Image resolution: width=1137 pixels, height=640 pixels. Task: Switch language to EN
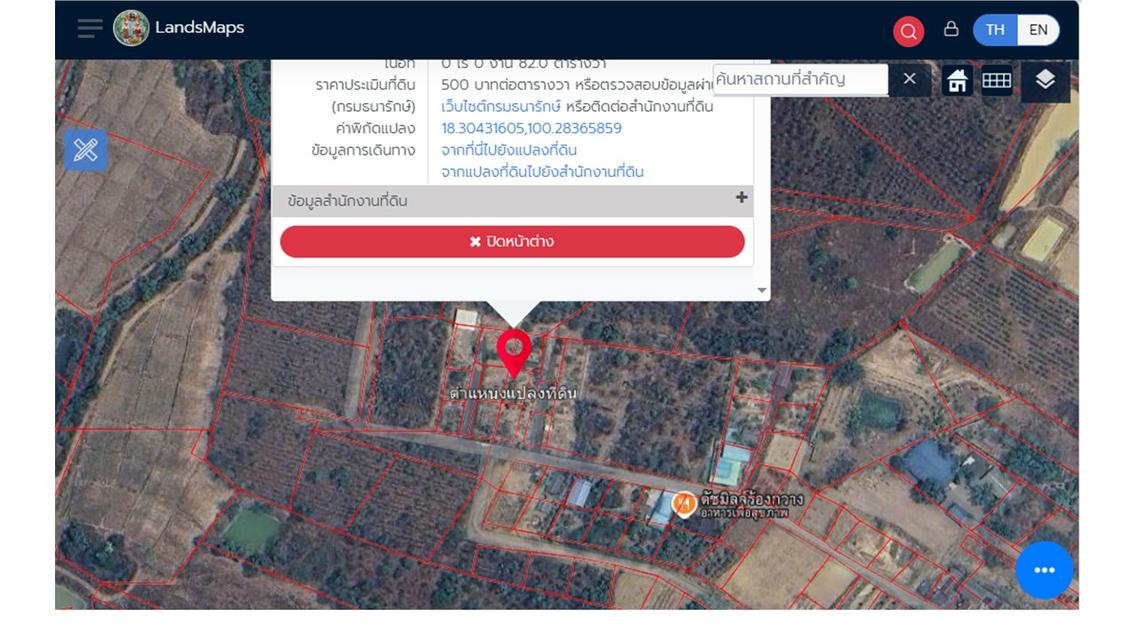coord(1037,30)
